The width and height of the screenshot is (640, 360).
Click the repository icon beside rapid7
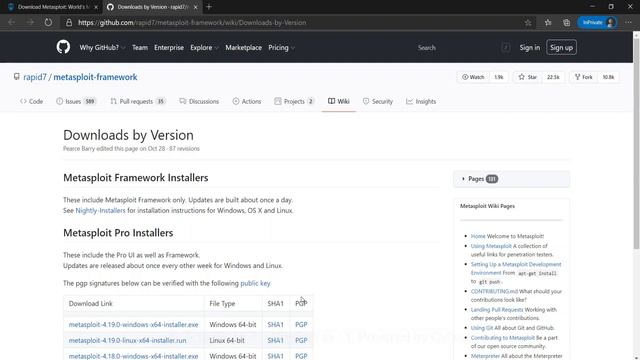pyautogui.click(x=16, y=77)
